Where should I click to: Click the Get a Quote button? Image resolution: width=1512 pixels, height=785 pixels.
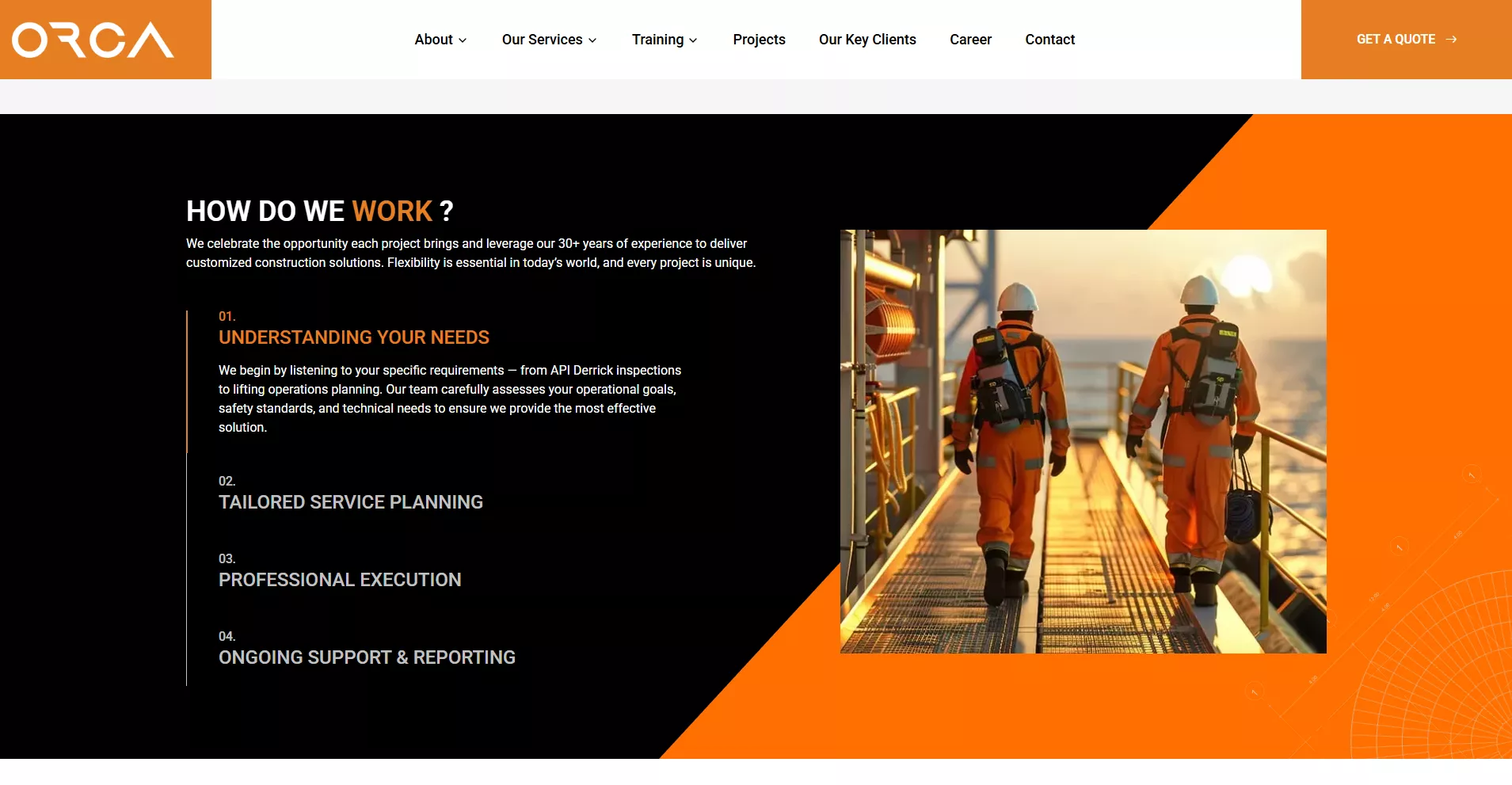[x=1396, y=40]
